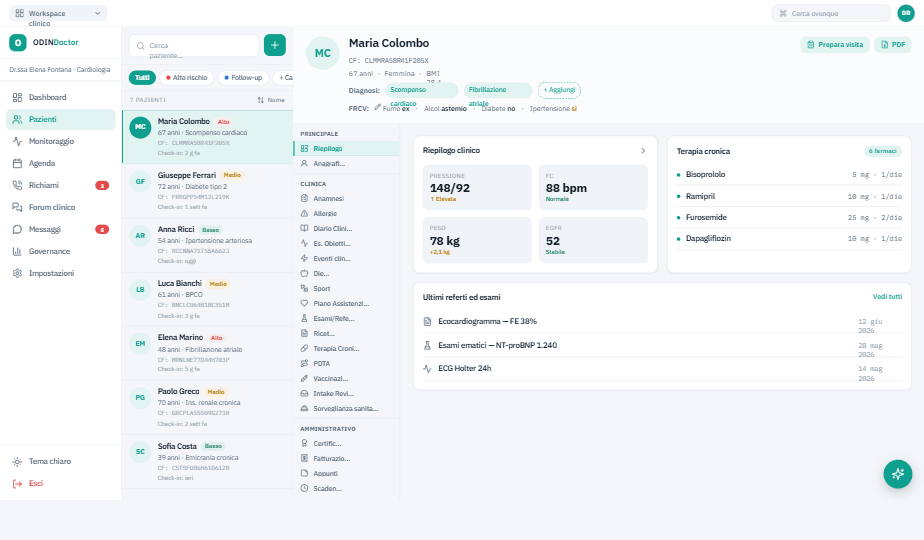Filter patients by Follow-up
924x540 pixels.
pyautogui.click(x=243, y=78)
